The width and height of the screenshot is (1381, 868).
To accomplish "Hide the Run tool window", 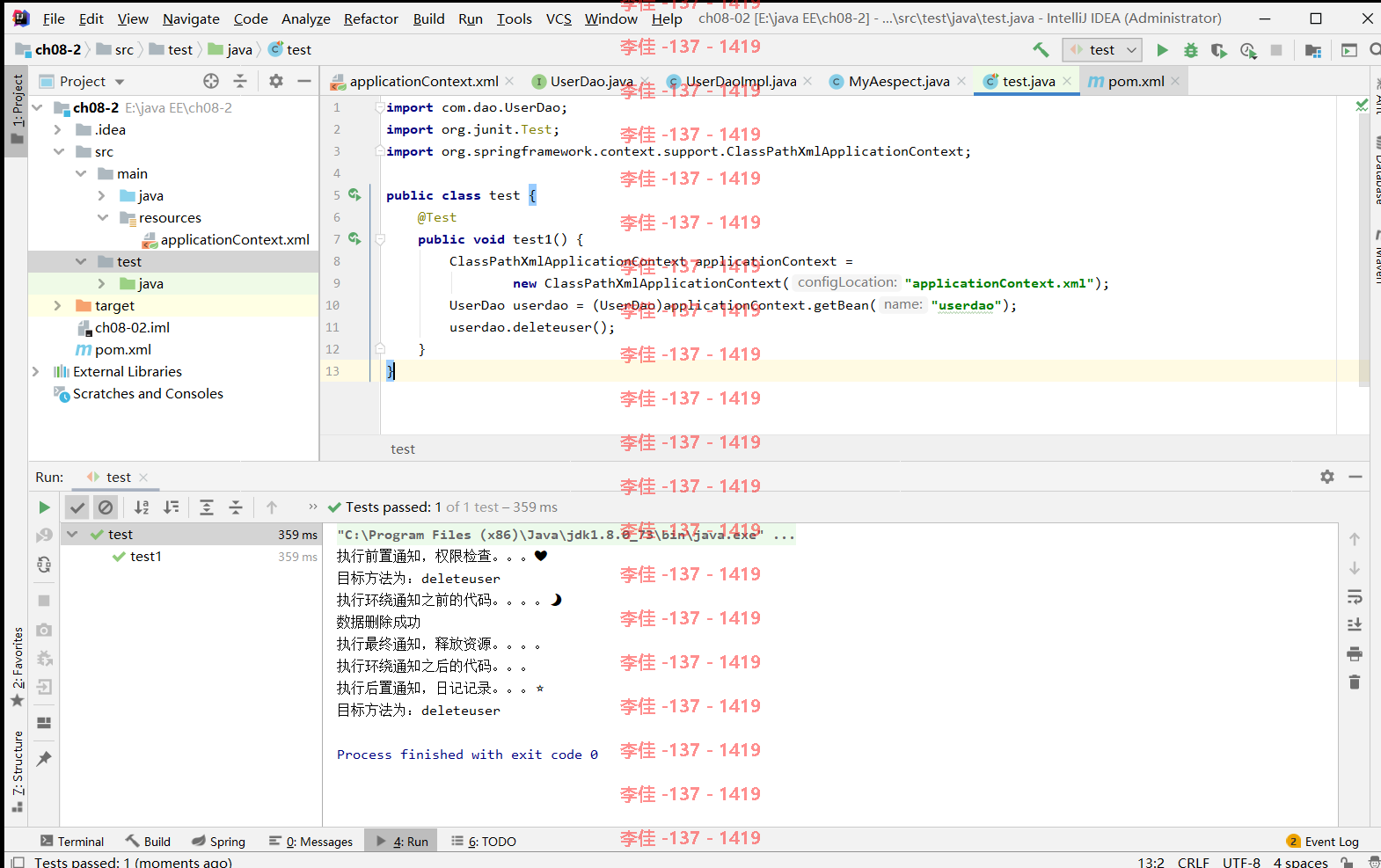I will 1355,477.
